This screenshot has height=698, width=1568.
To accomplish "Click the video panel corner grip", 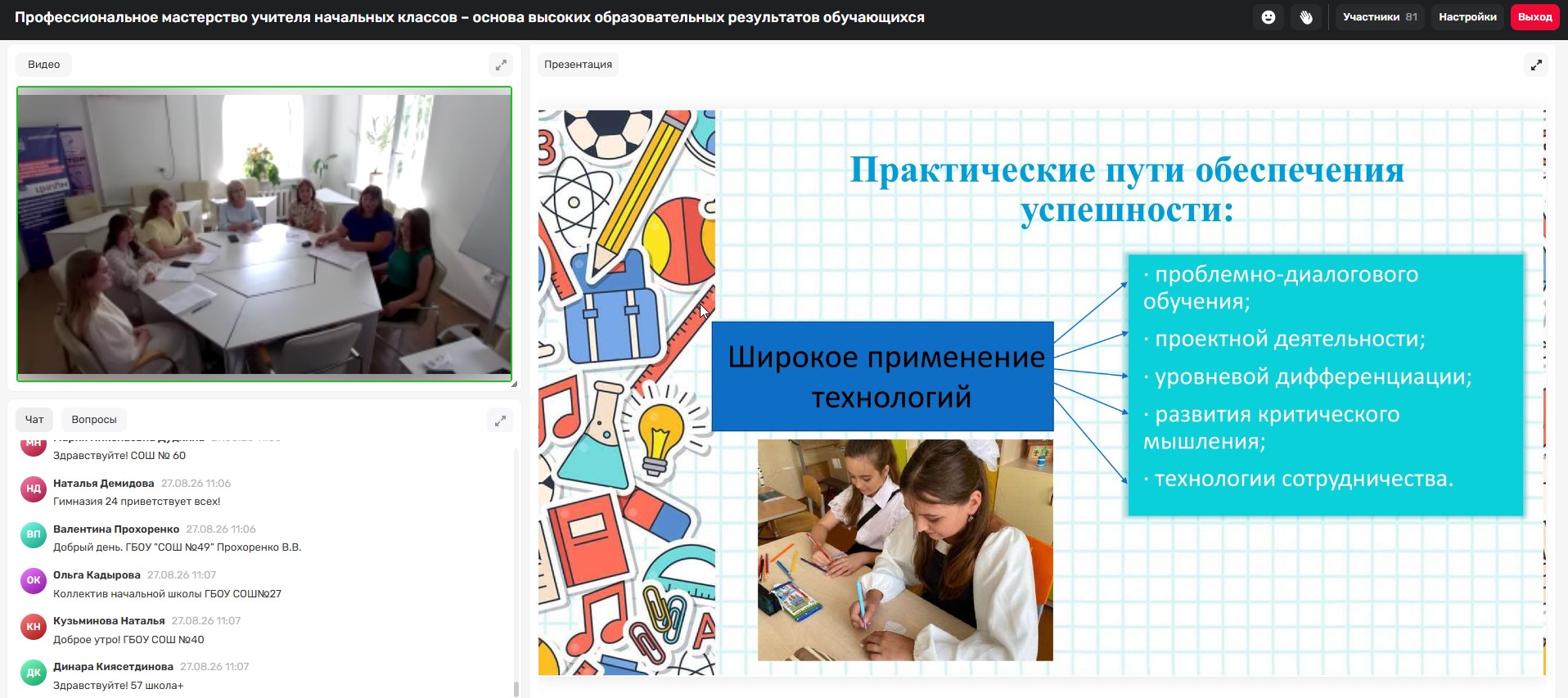I will coord(514,384).
